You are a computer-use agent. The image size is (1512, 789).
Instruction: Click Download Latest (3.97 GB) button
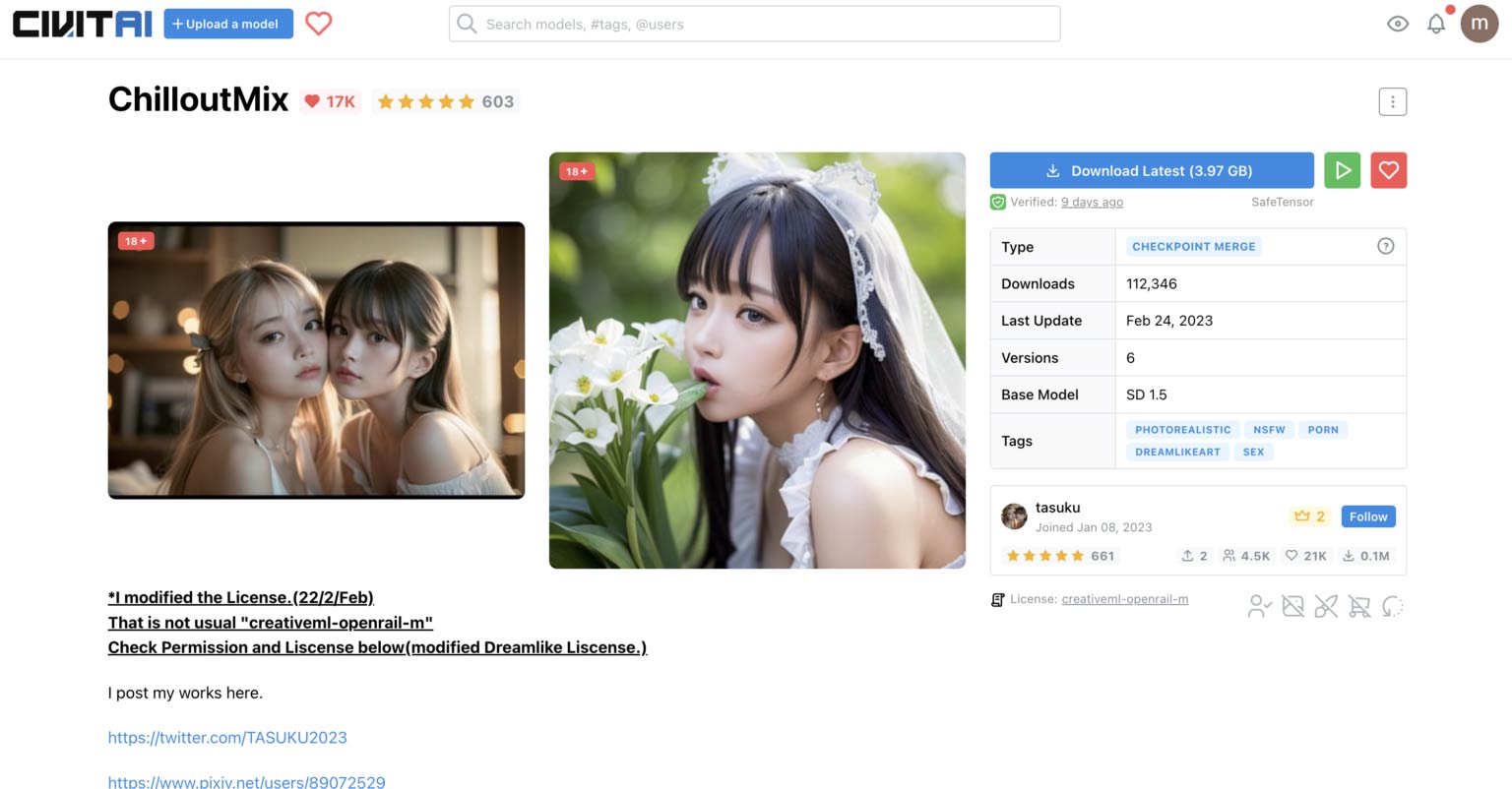[x=1152, y=170]
